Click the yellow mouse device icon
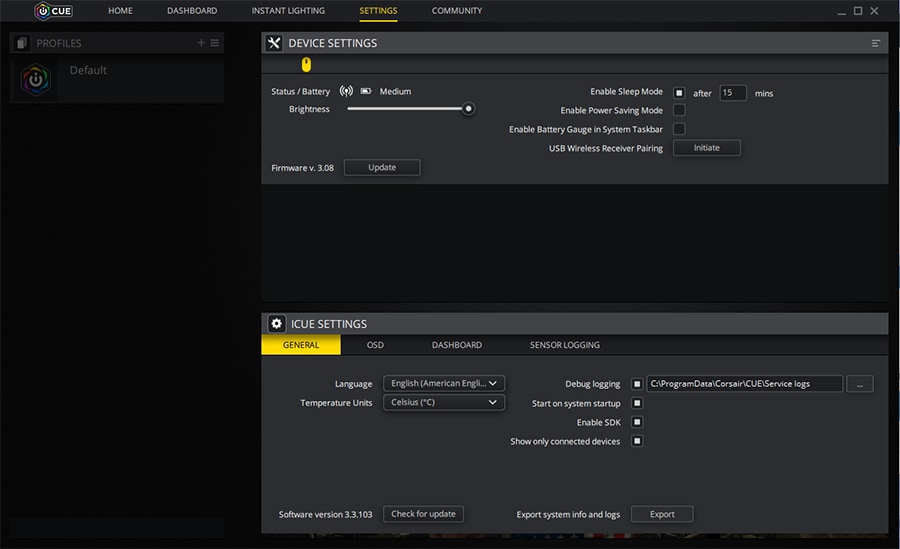900x549 pixels. (x=307, y=65)
